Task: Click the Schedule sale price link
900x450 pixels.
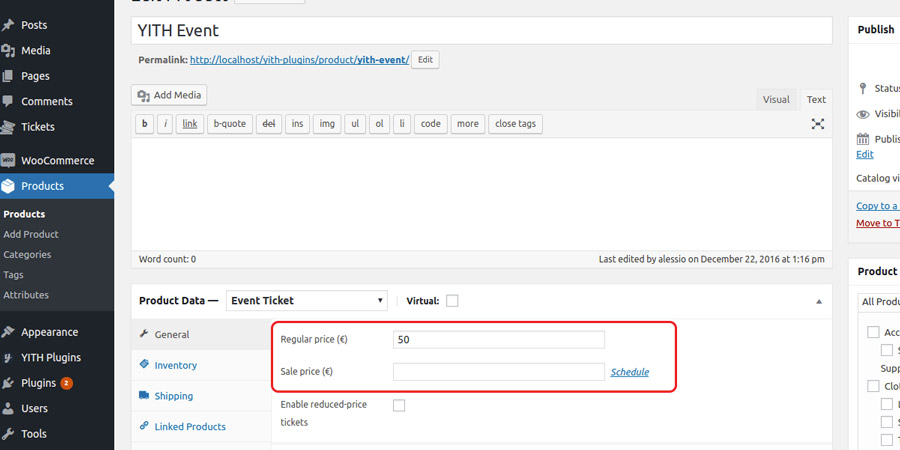Action: tap(629, 372)
